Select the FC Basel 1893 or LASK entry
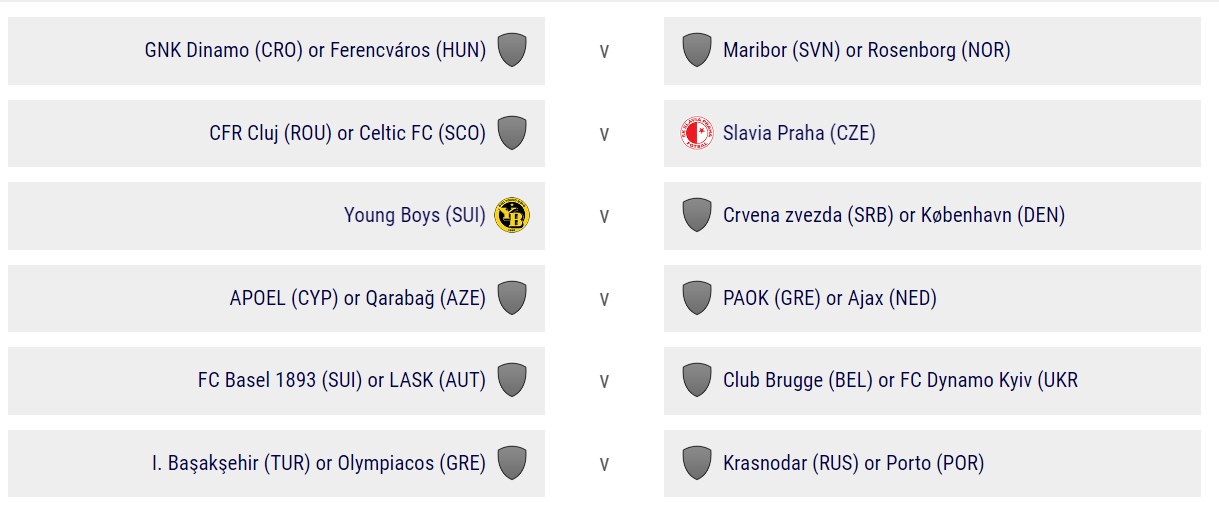 342,381
